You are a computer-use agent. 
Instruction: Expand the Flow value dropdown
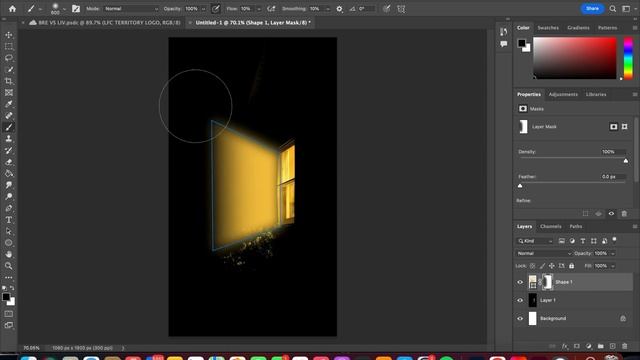coord(259,9)
